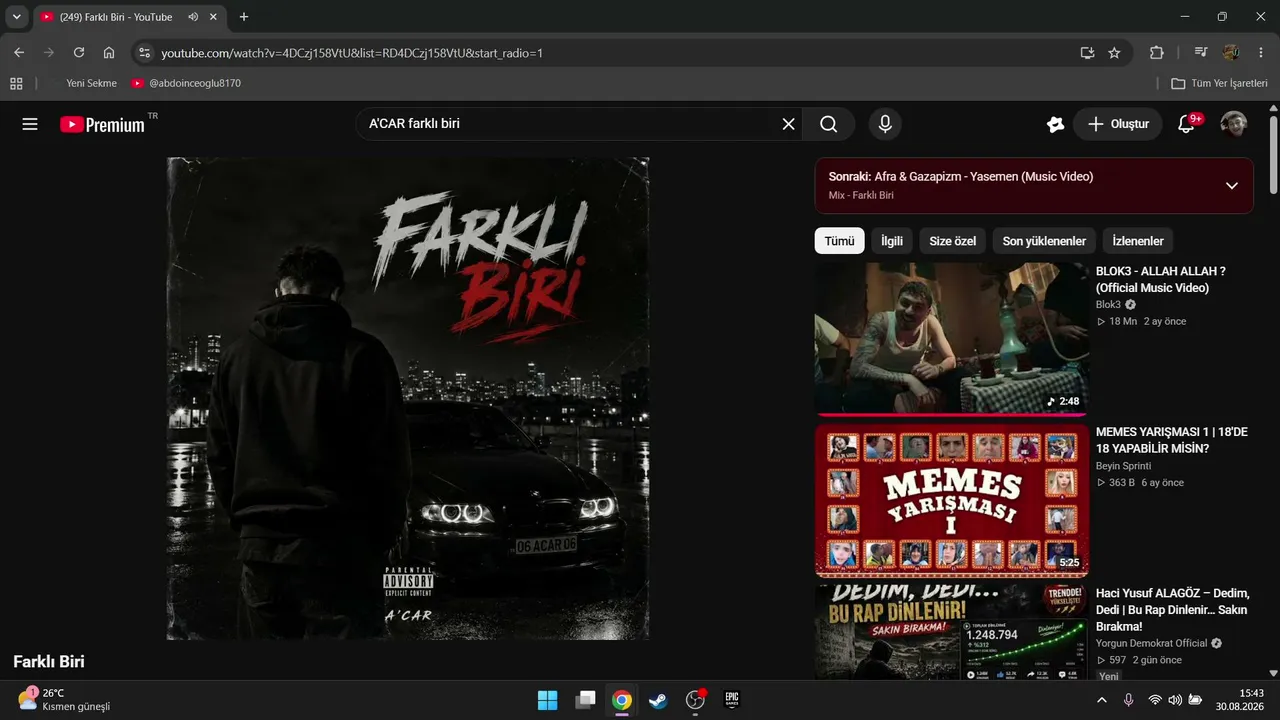Open the Chrome three-dot menu
This screenshot has height=720, width=1280.
click(x=1260, y=53)
